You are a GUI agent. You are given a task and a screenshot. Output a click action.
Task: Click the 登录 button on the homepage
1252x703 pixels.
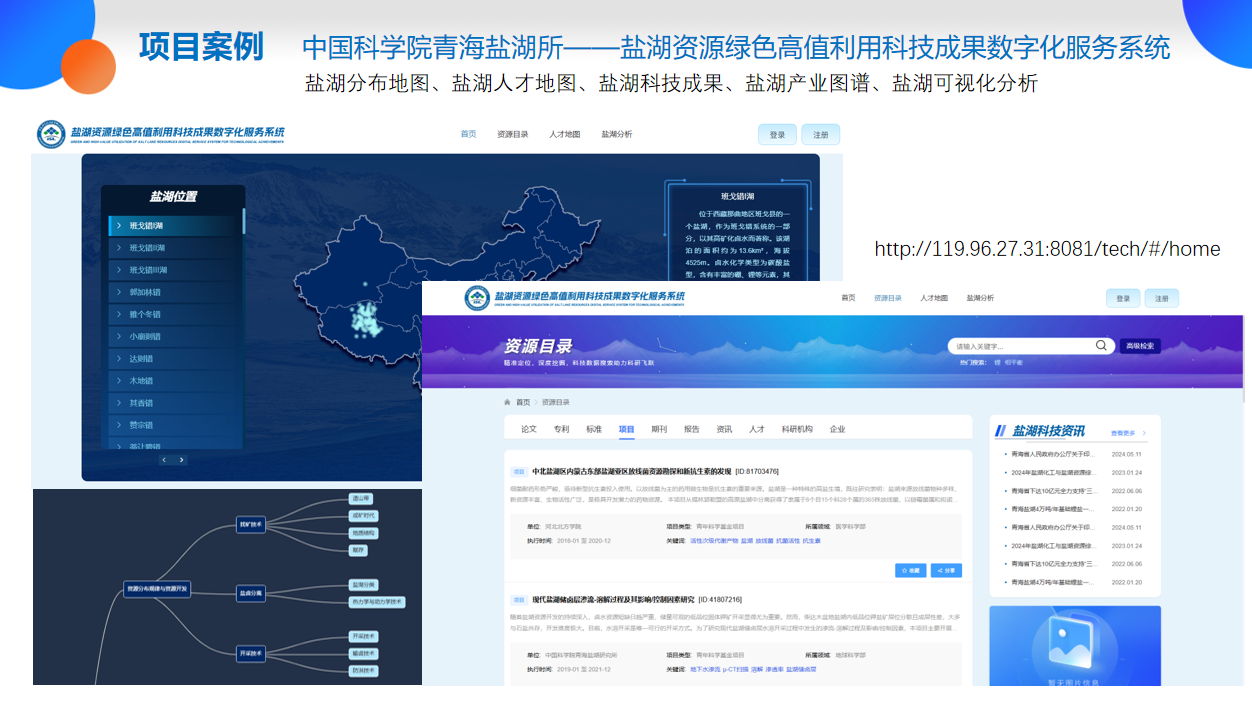(x=777, y=135)
